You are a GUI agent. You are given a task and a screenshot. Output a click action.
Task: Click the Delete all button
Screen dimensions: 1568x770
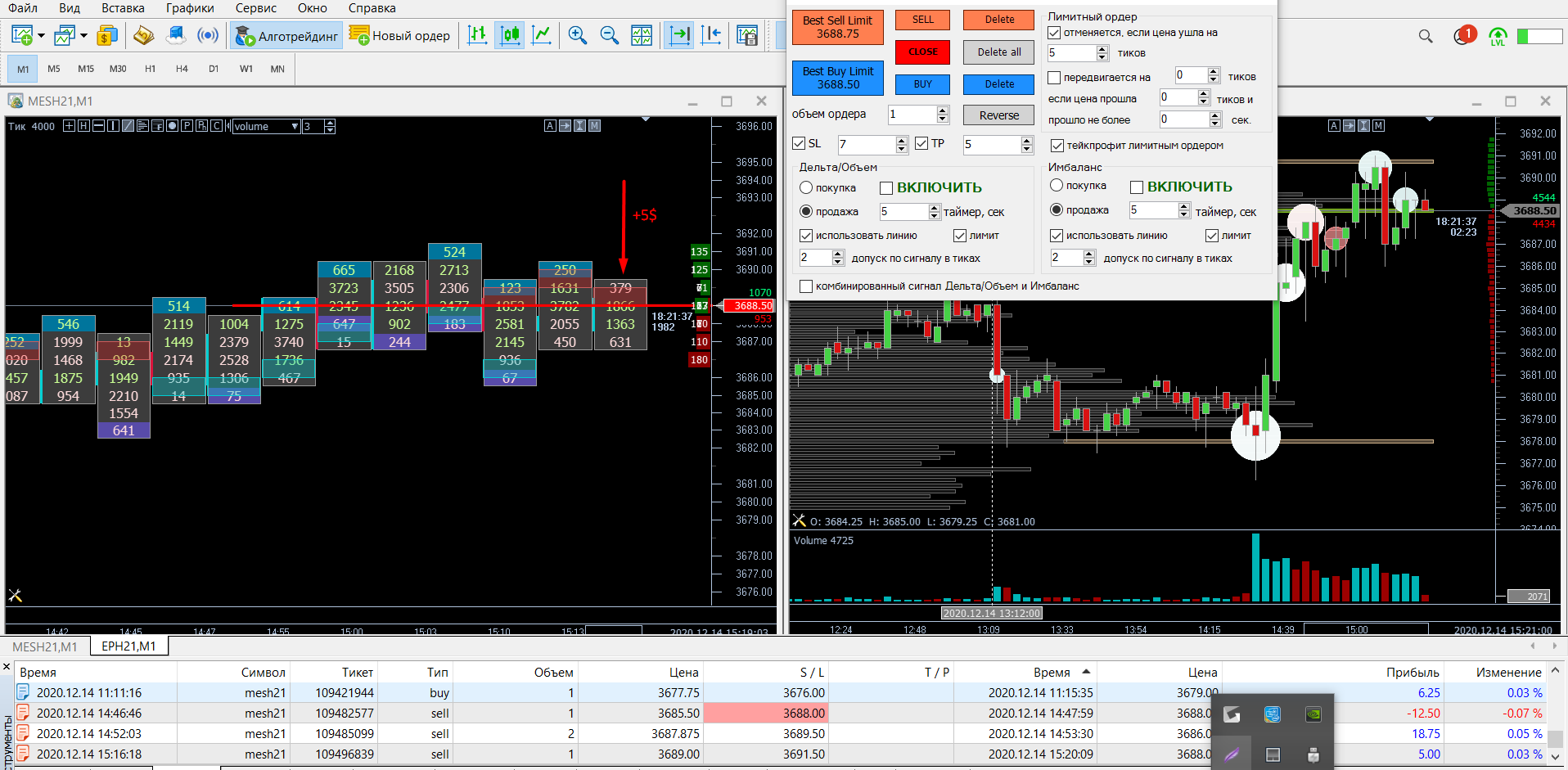pos(999,52)
